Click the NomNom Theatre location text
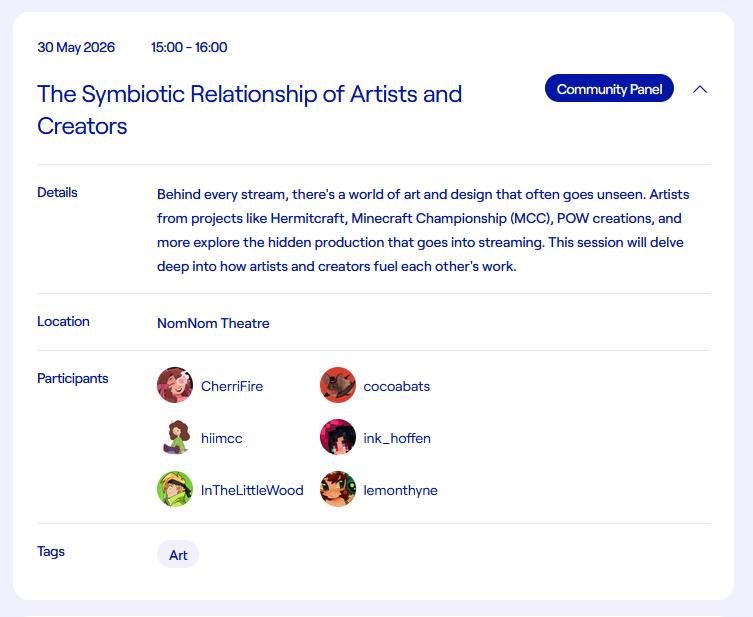The width and height of the screenshot is (753, 617). coord(213,323)
